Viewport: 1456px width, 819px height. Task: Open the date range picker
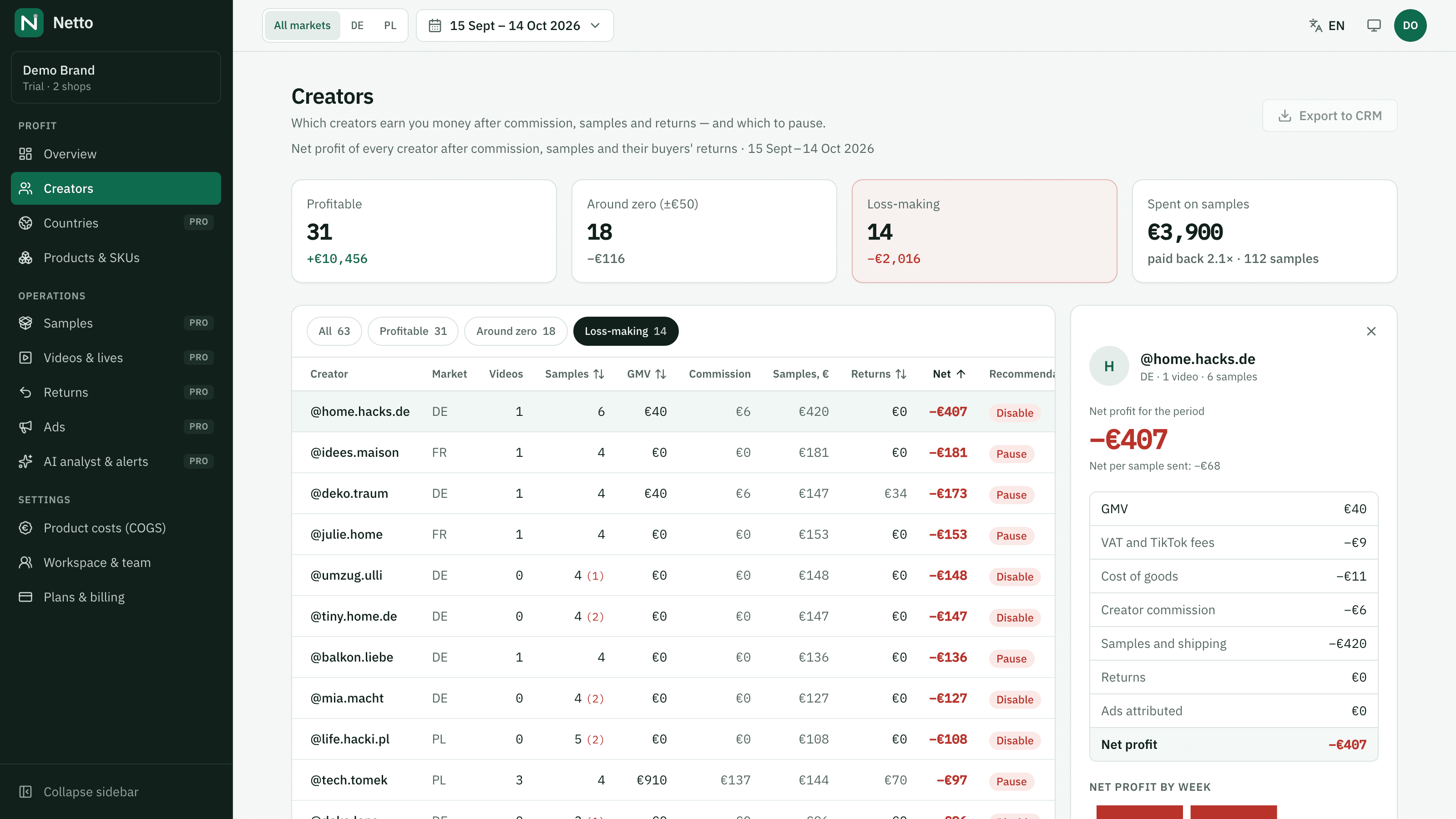point(514,25)
